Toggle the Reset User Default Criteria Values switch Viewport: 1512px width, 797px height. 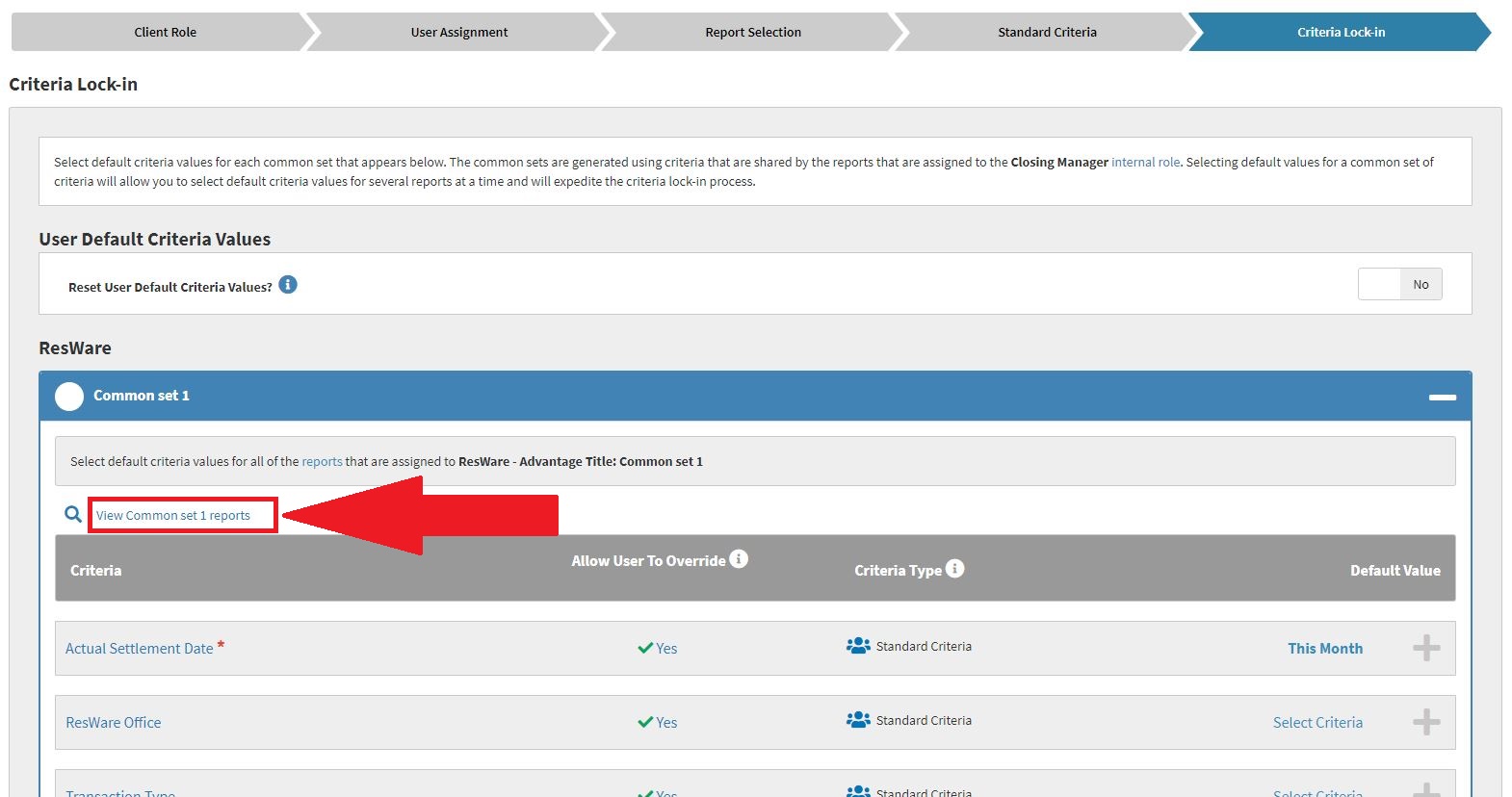1399,285
